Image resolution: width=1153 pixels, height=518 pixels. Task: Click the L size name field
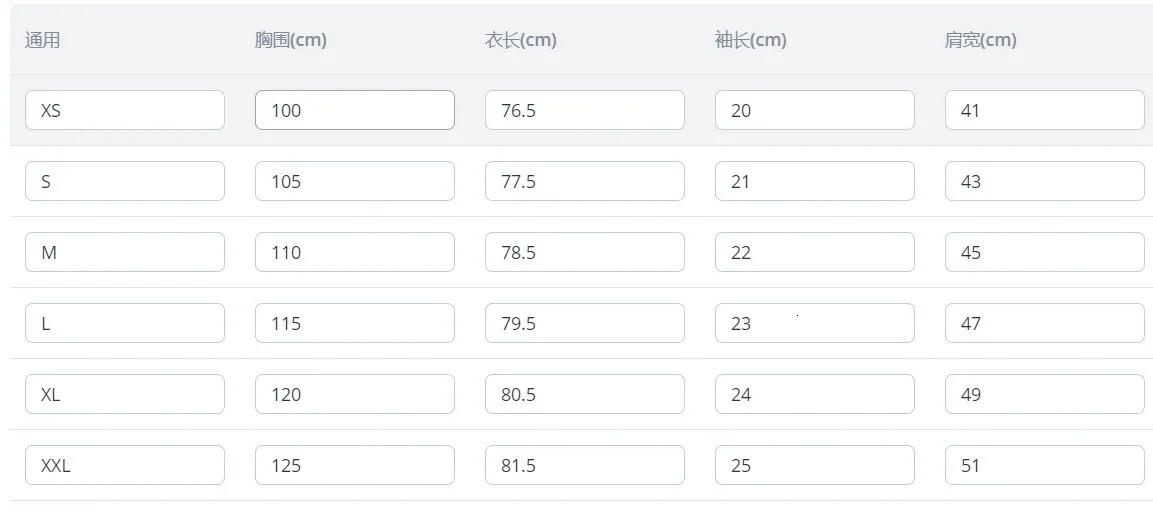click(125, 323)
